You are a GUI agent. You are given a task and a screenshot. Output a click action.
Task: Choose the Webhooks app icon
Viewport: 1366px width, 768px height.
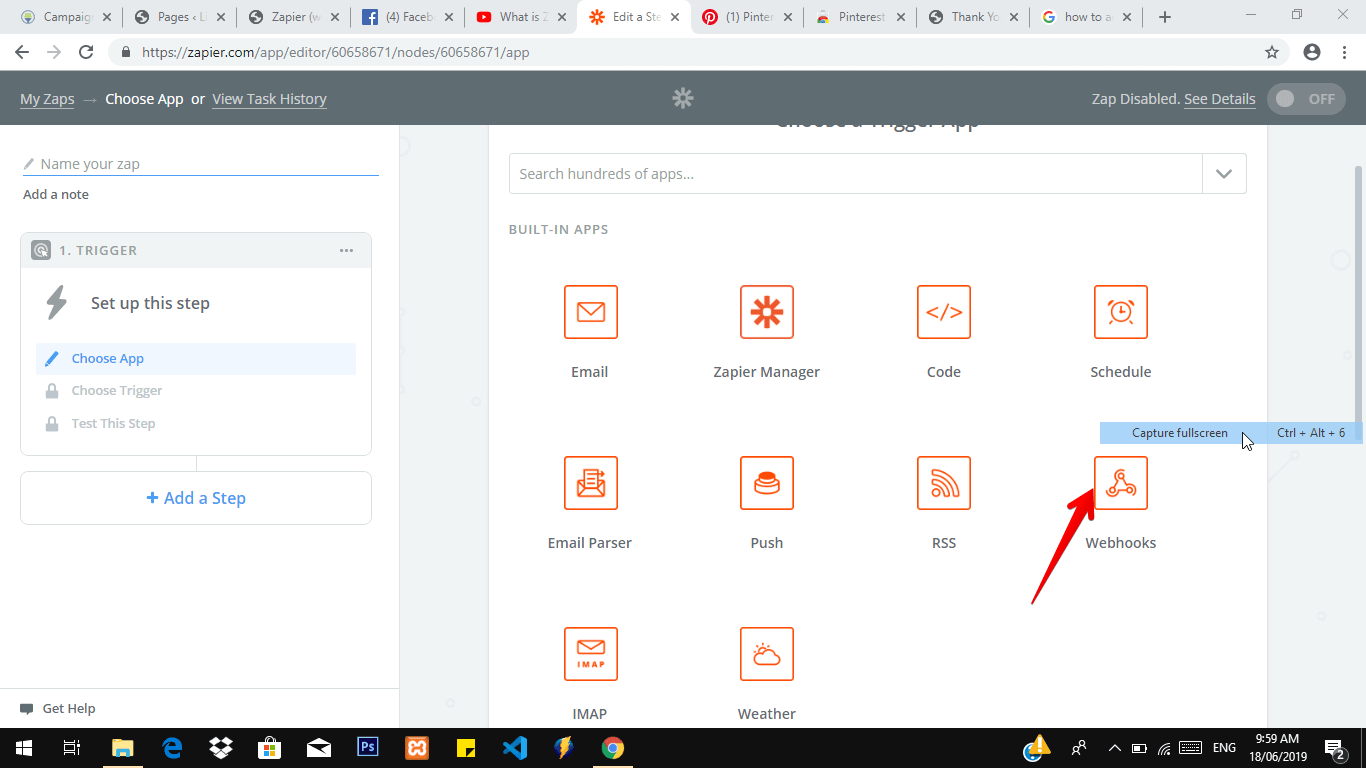[x=1121, y=483]
